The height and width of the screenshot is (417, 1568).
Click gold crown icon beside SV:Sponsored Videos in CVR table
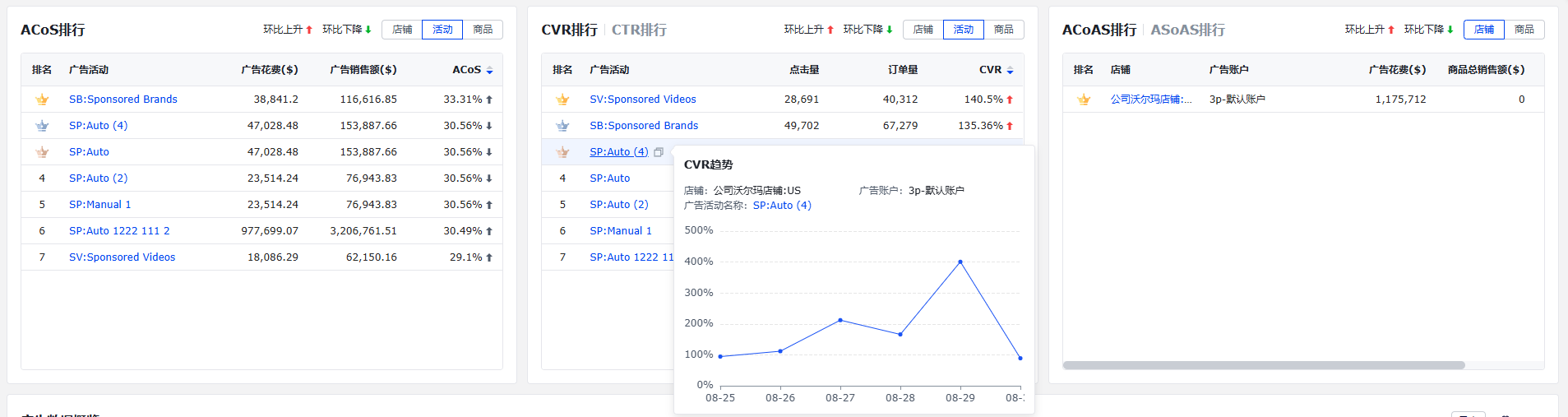pos(562,100)
